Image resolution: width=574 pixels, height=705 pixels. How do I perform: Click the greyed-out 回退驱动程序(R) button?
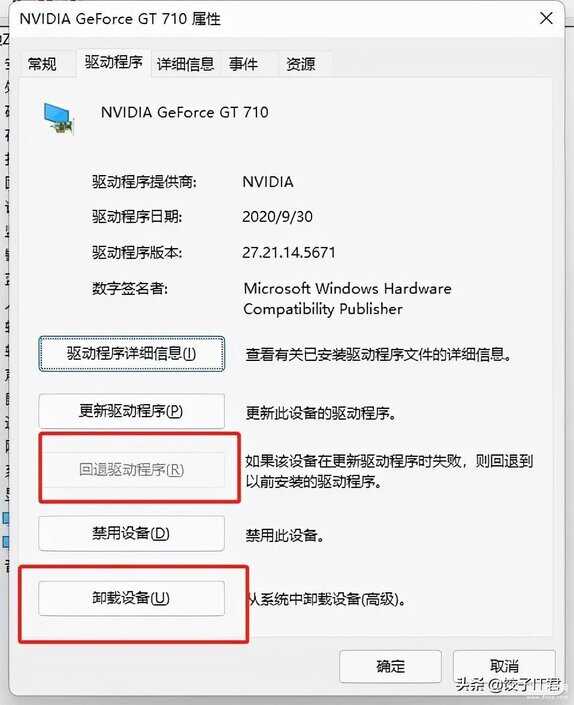pos(132,470)
